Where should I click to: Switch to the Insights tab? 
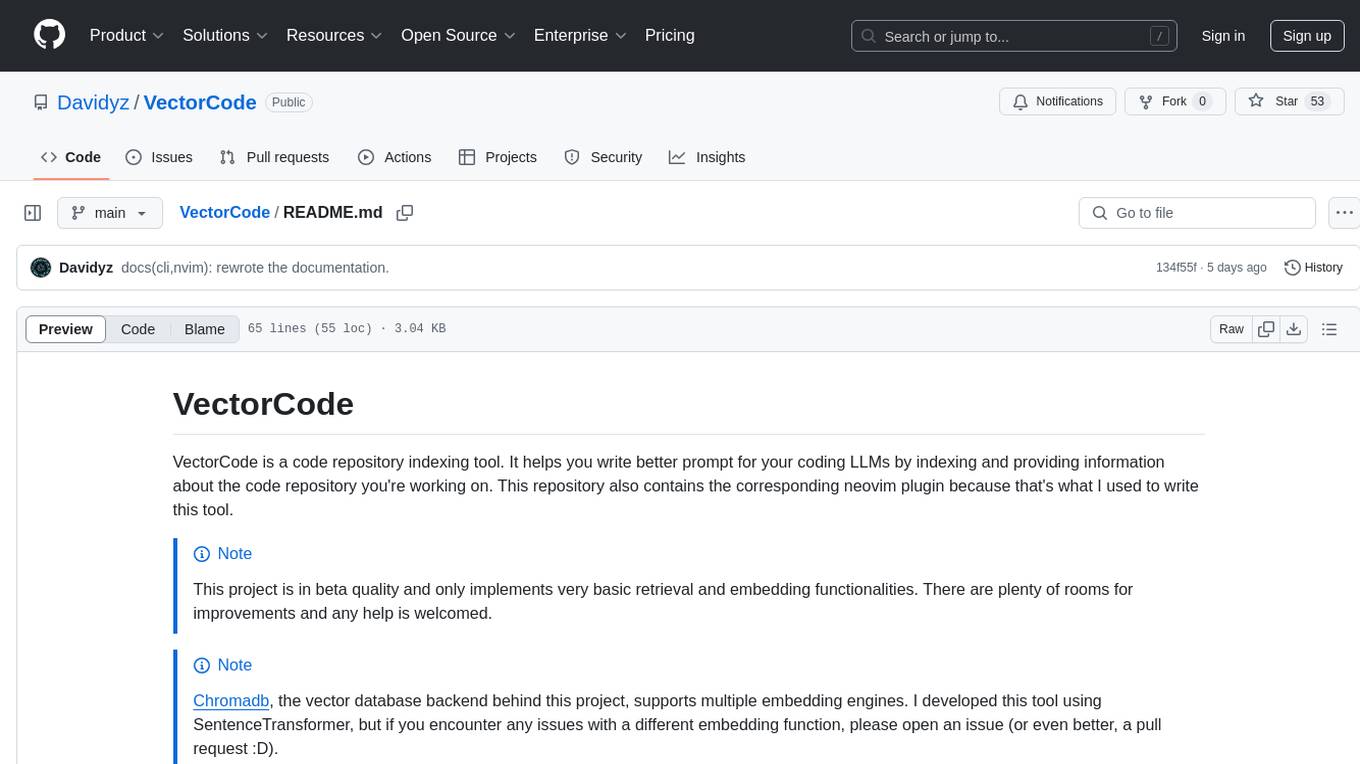click(x=707, y=157)
